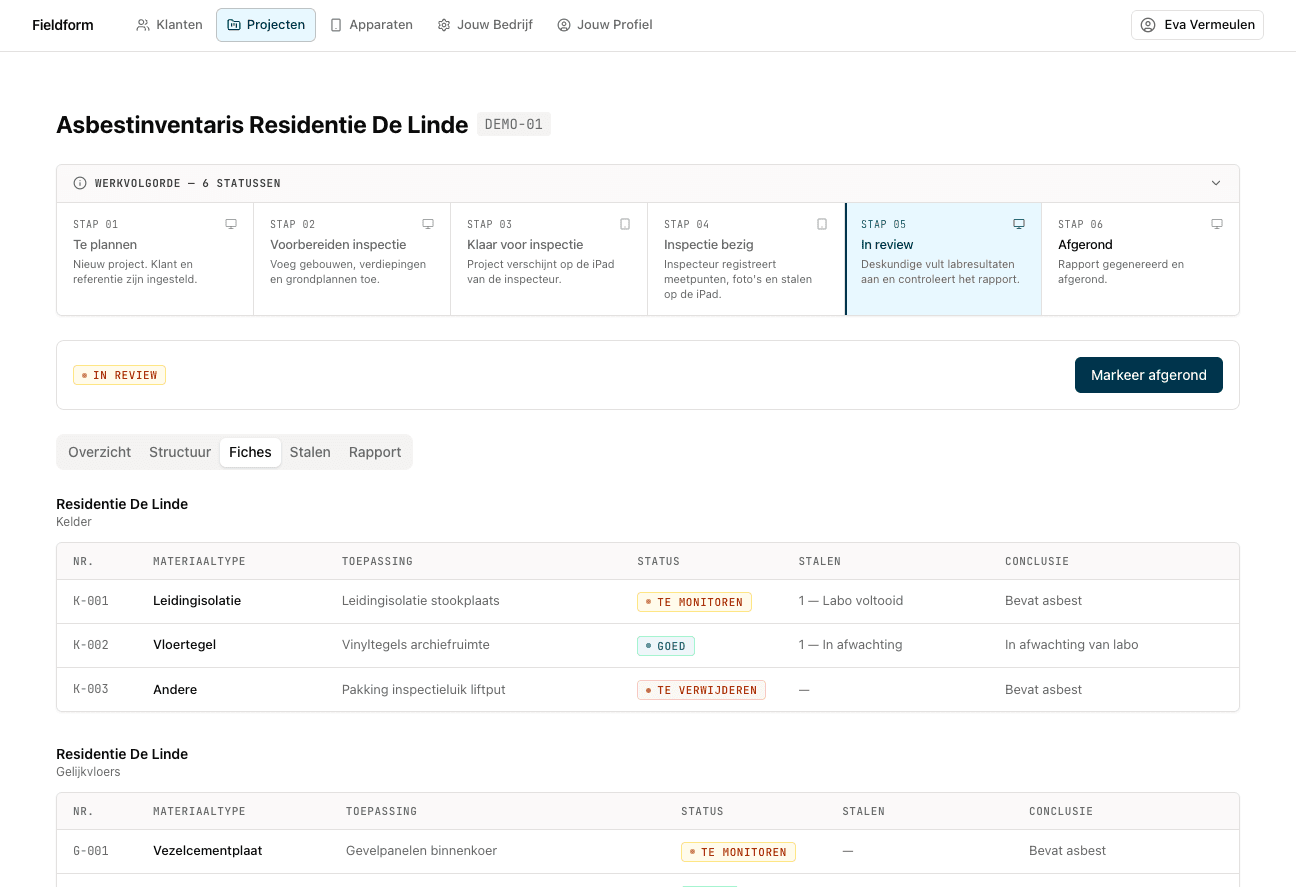Click the Kelder table MATERIAALTYPE header
This screenshot has width=1296, height=887.
[x=199, y=562]
